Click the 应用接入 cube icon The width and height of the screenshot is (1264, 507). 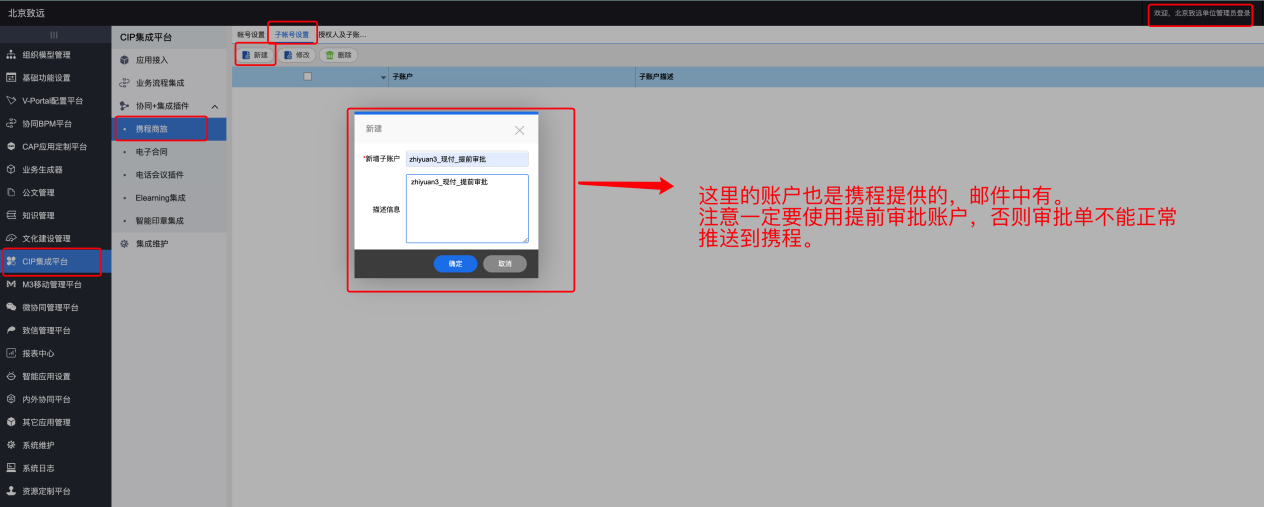pyautogui.click(x=124, y=60)
